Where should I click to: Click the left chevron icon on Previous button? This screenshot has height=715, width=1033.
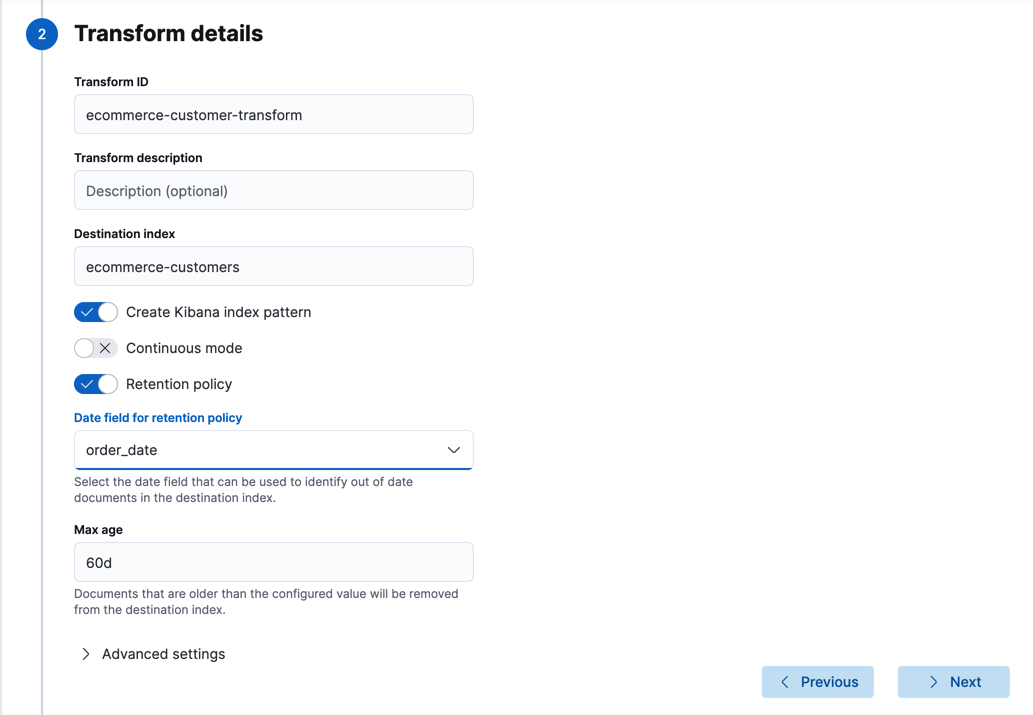[785, 681]
